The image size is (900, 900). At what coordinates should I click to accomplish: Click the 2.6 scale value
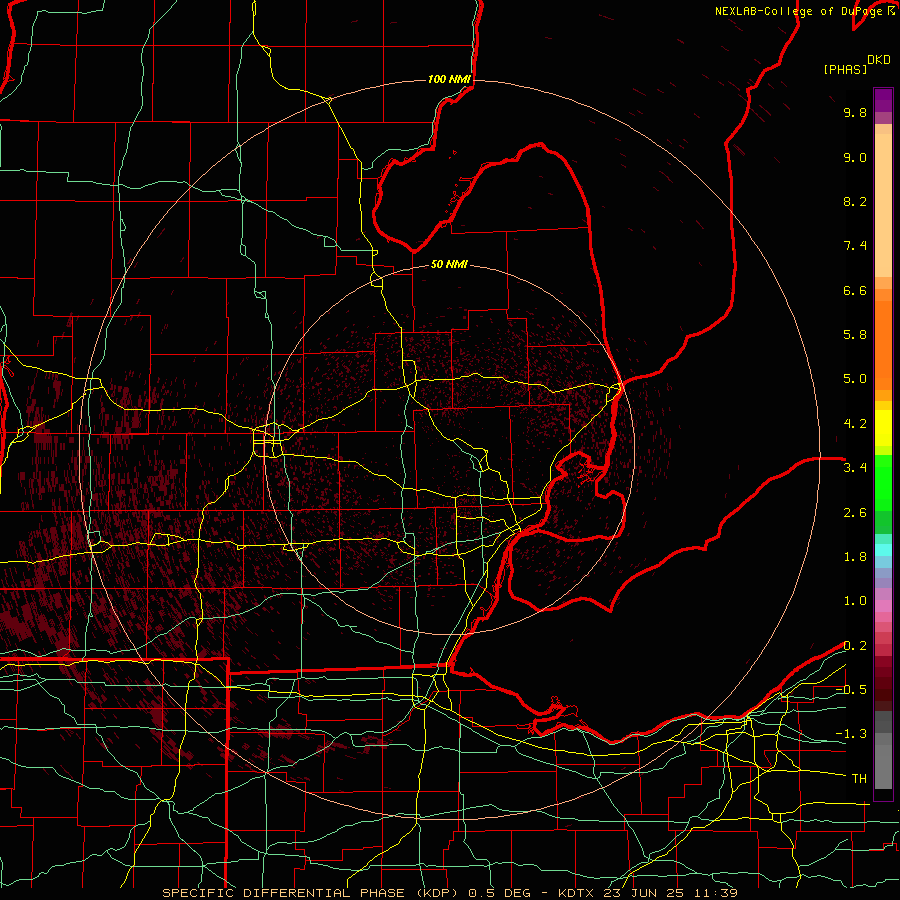(855, 513)
